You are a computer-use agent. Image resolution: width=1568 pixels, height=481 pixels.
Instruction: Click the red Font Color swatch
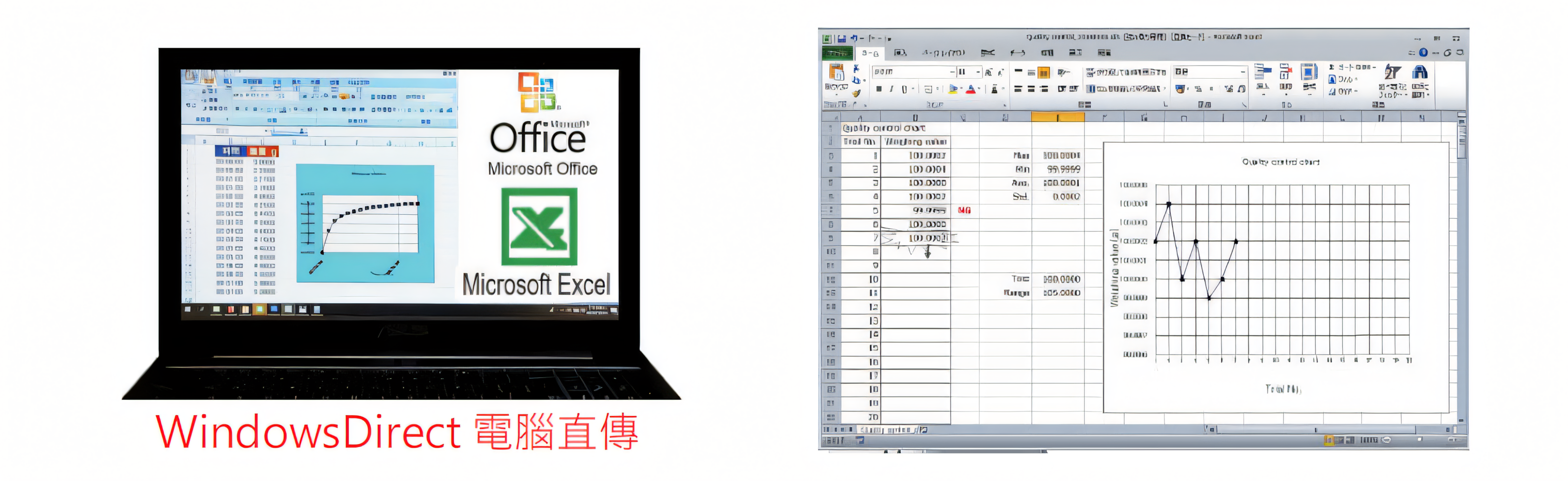coord(971,89)
